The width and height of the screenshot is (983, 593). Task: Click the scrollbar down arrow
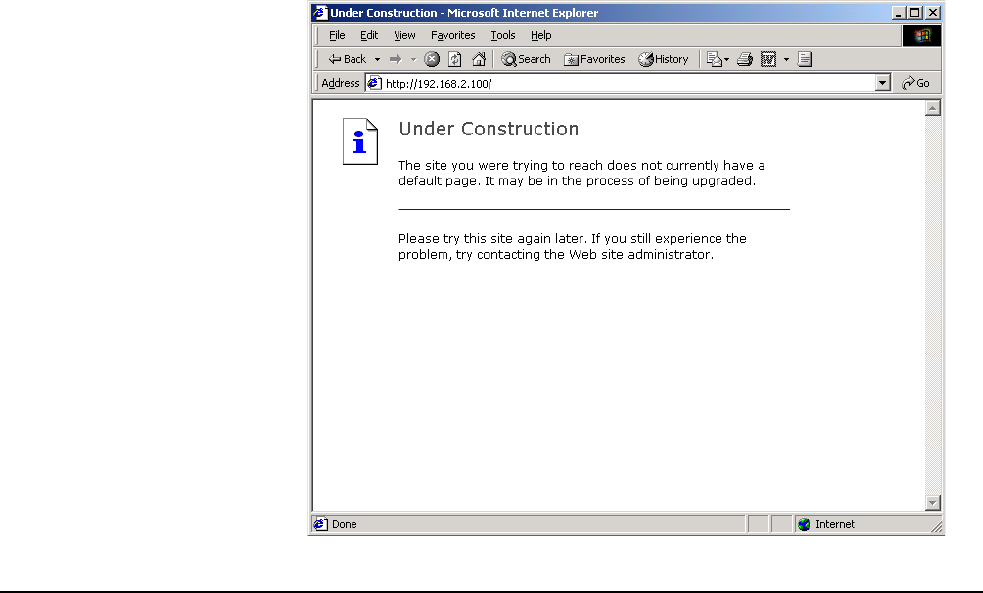(932, 503)
